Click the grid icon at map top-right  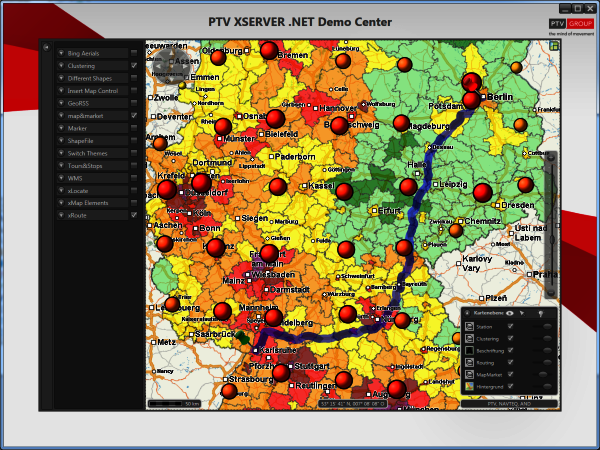pyautogui.click(x=554, y=47)
